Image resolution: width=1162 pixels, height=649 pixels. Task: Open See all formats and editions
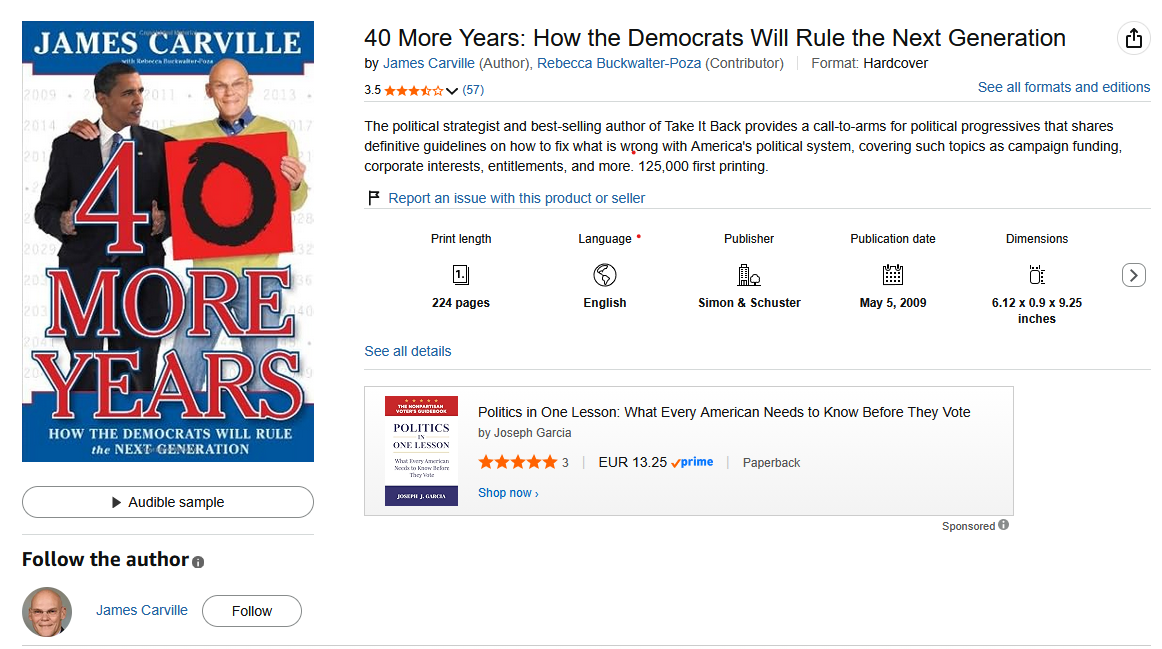tap(1063, 87)
